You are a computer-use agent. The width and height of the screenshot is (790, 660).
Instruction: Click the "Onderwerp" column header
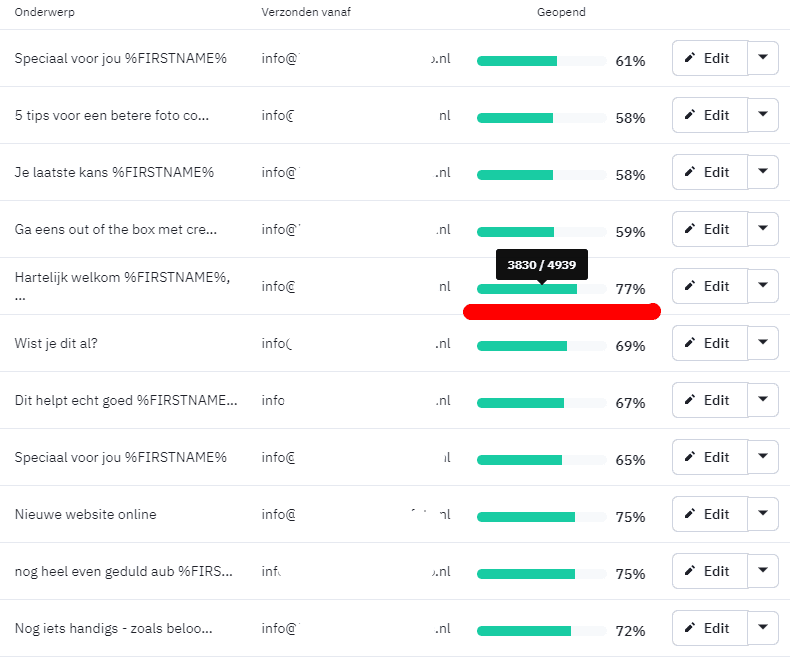45,13
